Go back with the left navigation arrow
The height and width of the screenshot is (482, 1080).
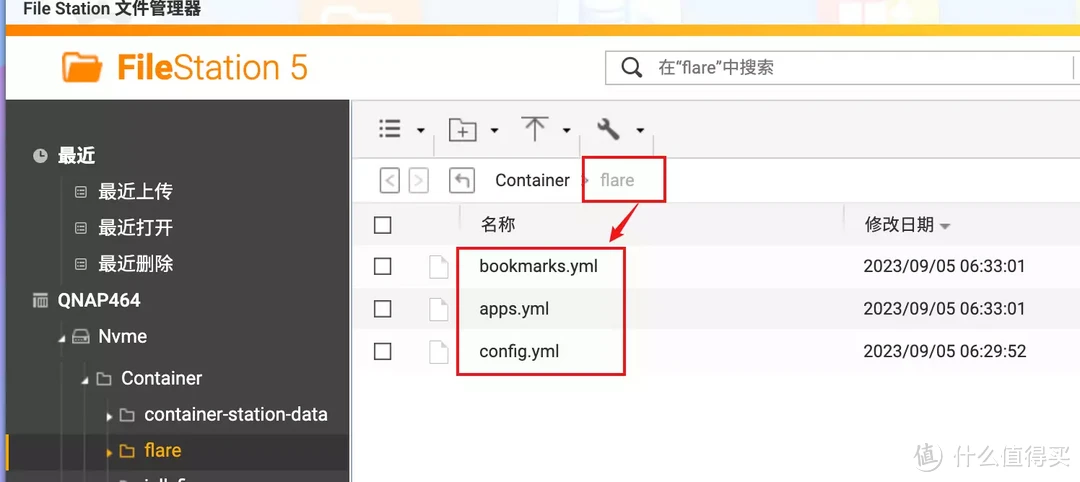(x=390, y=181)
